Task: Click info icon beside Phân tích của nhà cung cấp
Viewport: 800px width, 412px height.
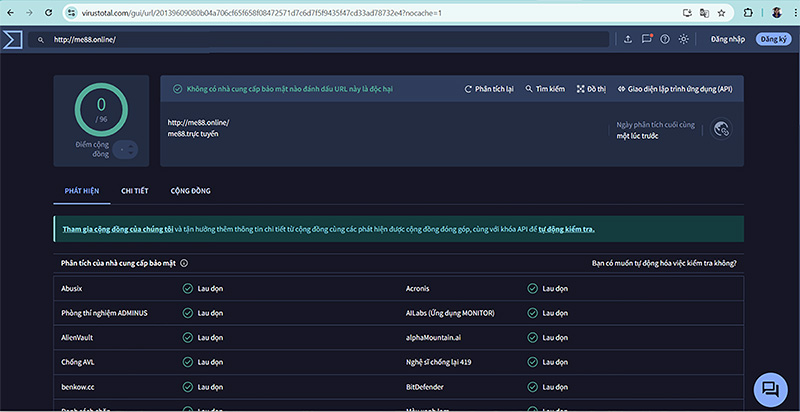Action: [184, 263]
